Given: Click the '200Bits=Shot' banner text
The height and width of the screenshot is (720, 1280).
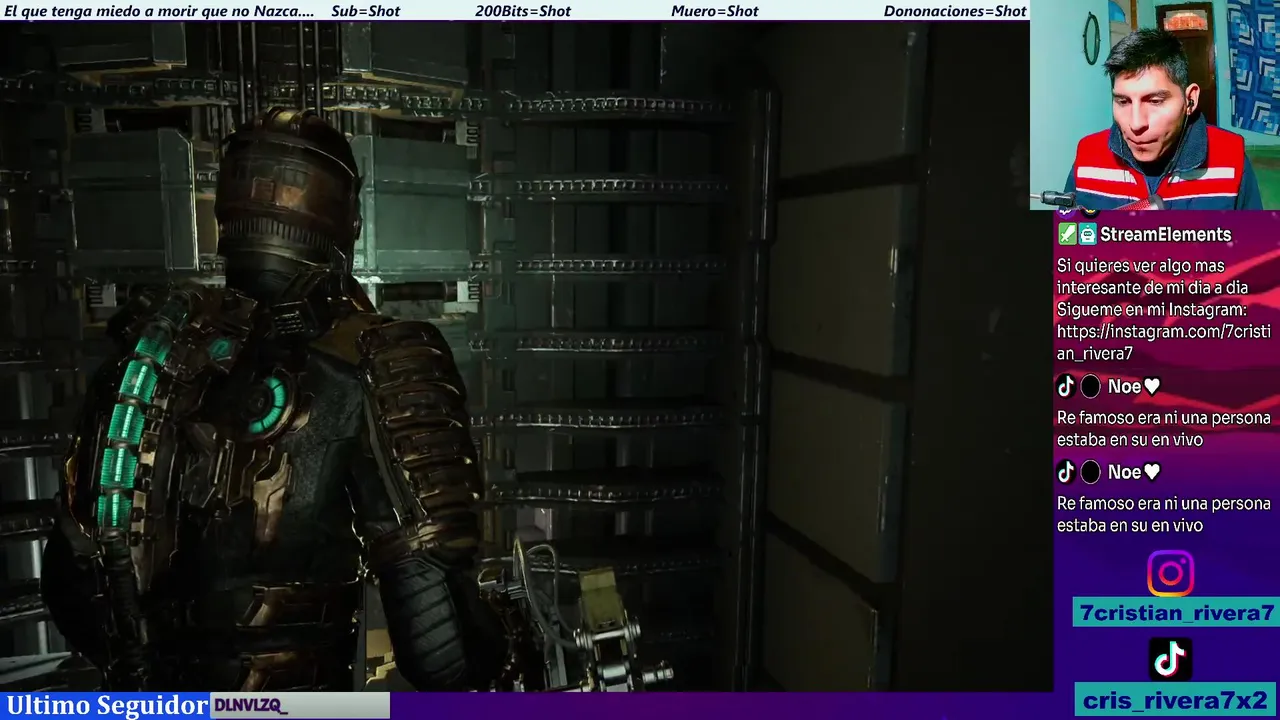Looking at the screenshot, I should coord(523,11).
